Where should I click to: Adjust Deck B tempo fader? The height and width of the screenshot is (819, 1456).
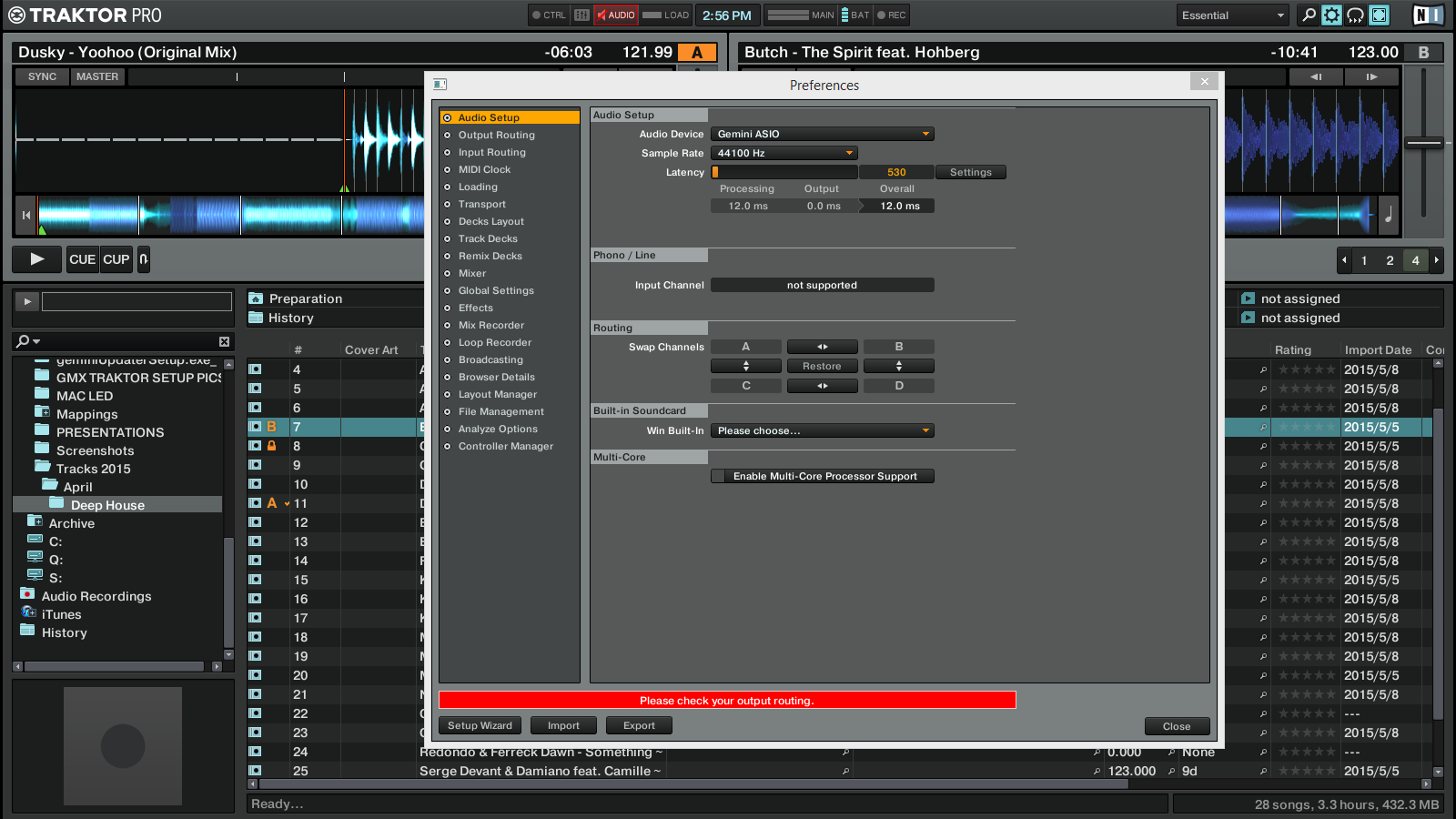tap(1424, 143)
